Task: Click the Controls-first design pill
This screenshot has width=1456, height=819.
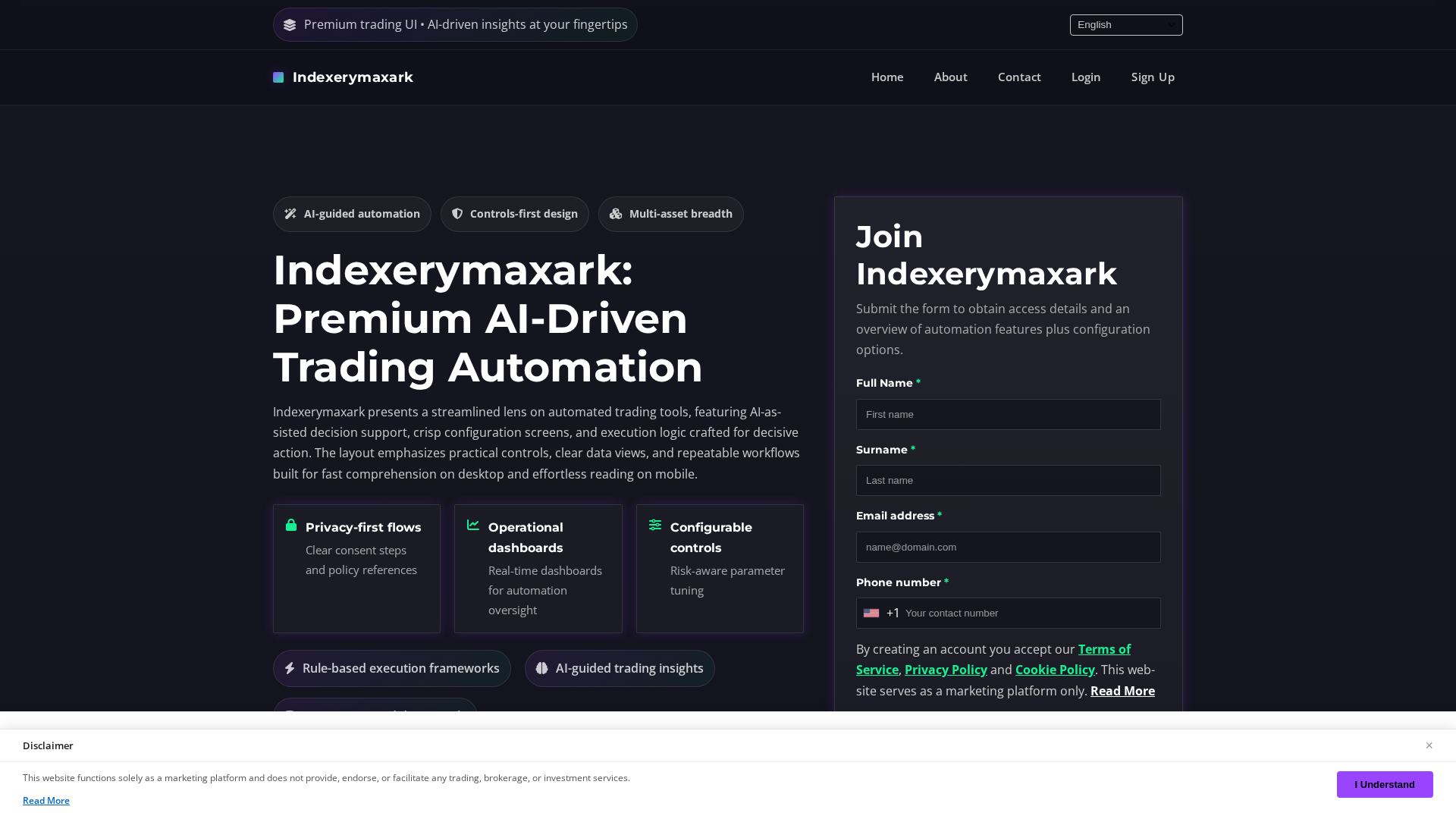Action: click(514, 214)
